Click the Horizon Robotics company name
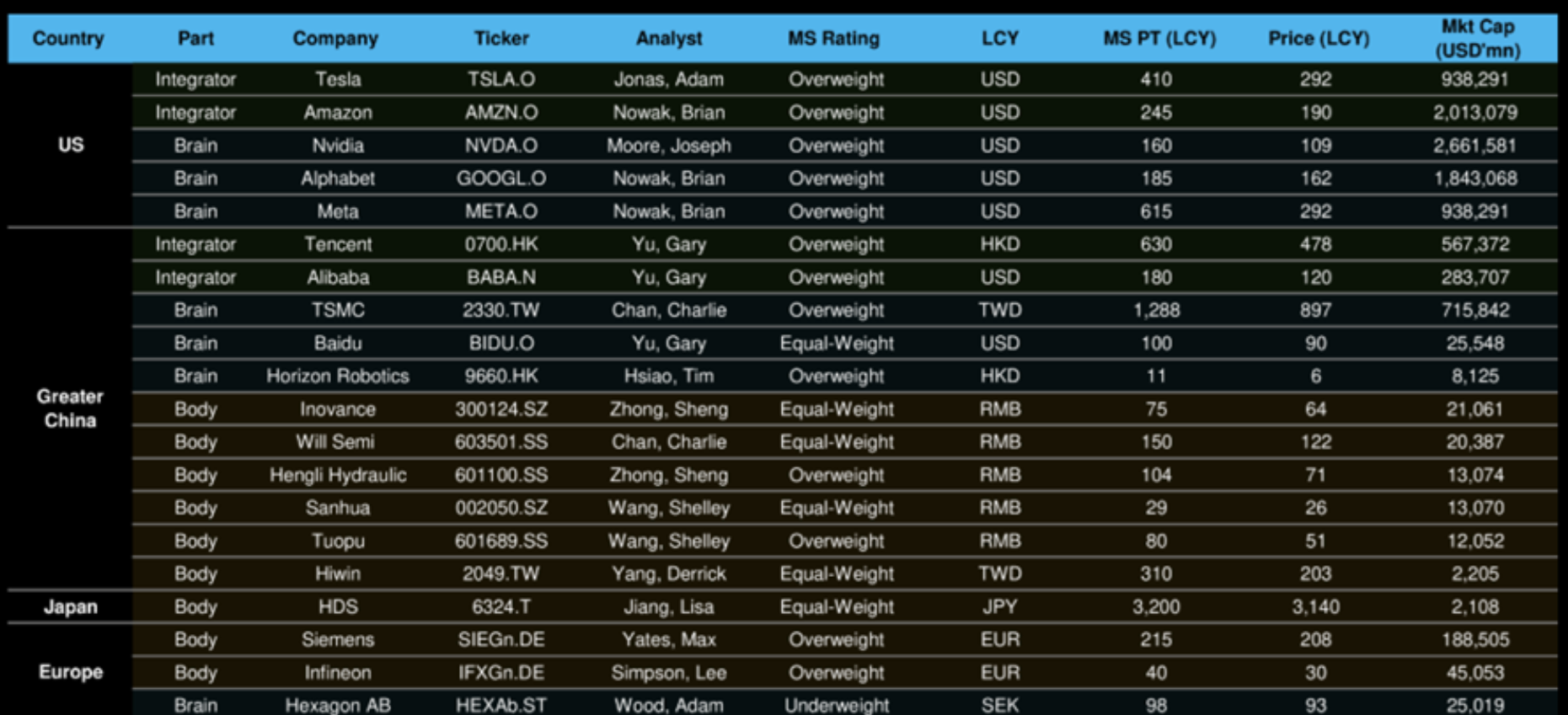 pos(338,376)
